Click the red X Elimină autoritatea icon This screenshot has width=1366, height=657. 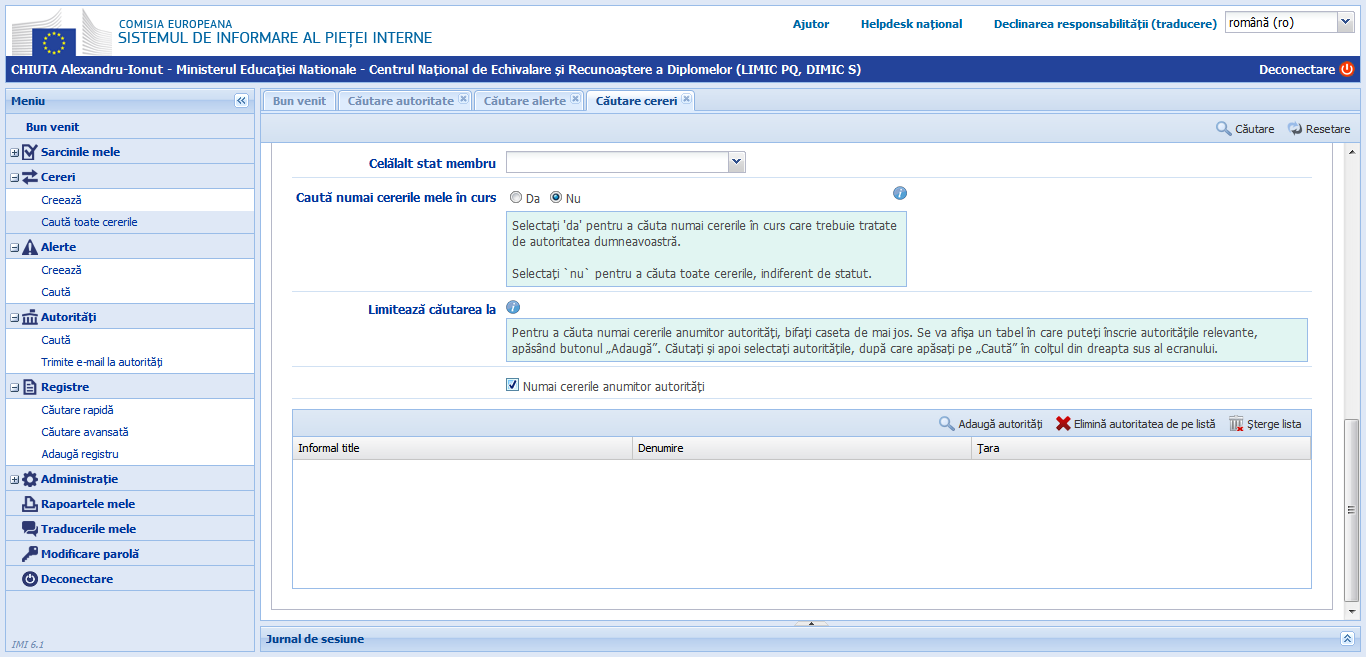(x=1063, y=424)
